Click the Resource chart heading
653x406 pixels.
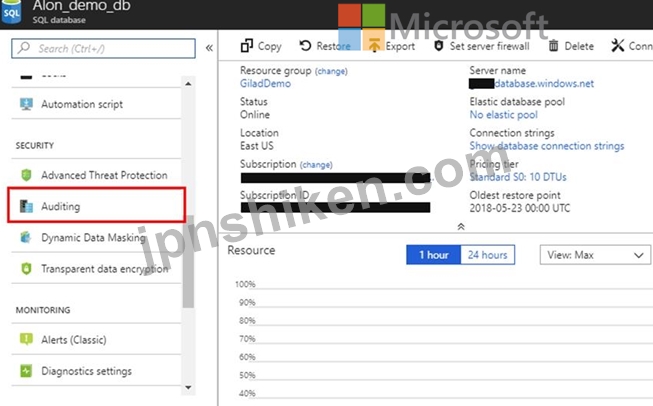coord(251,250)
